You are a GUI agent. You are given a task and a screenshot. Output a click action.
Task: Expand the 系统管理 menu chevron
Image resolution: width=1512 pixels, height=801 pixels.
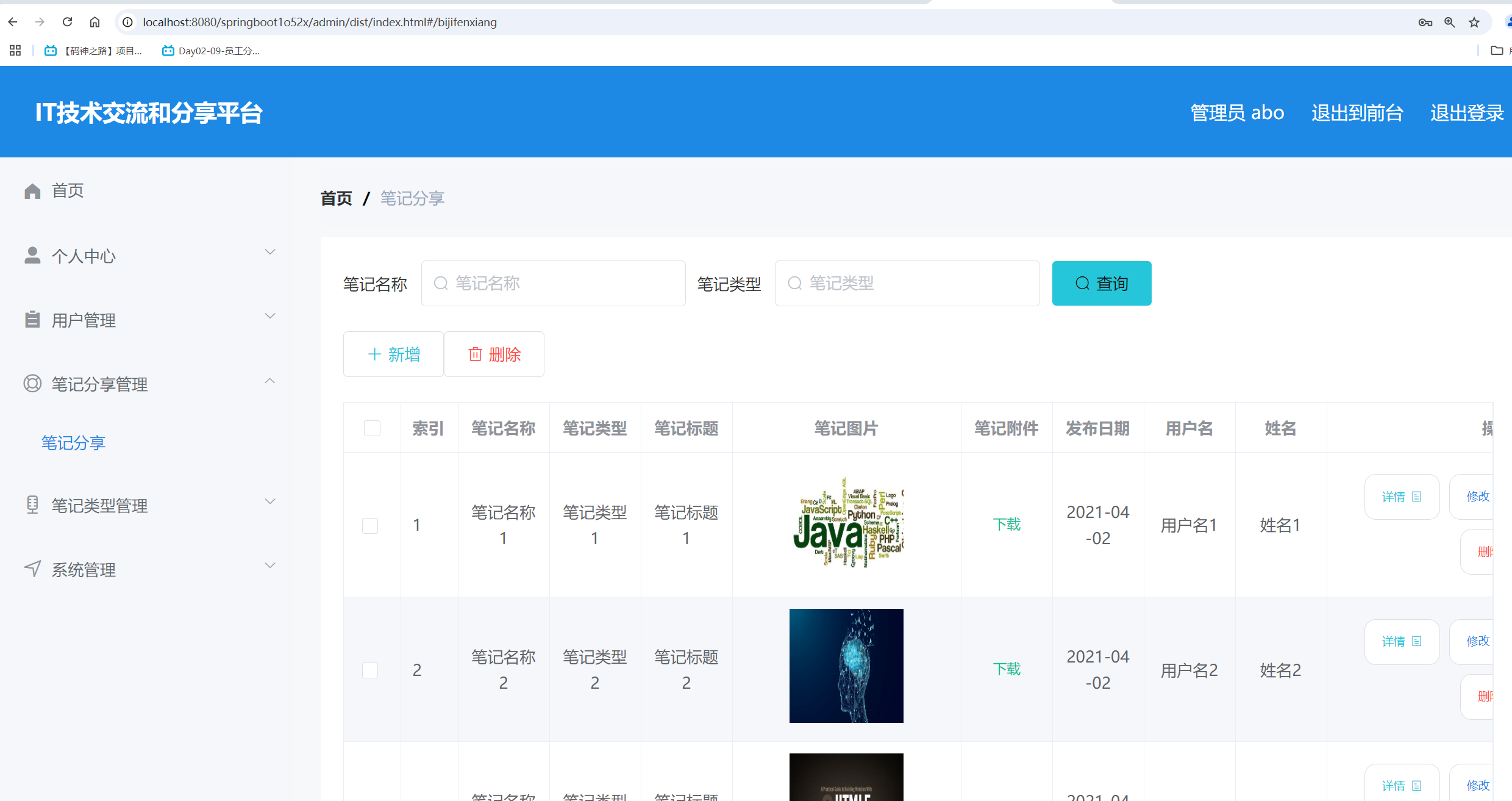(270, 566)
